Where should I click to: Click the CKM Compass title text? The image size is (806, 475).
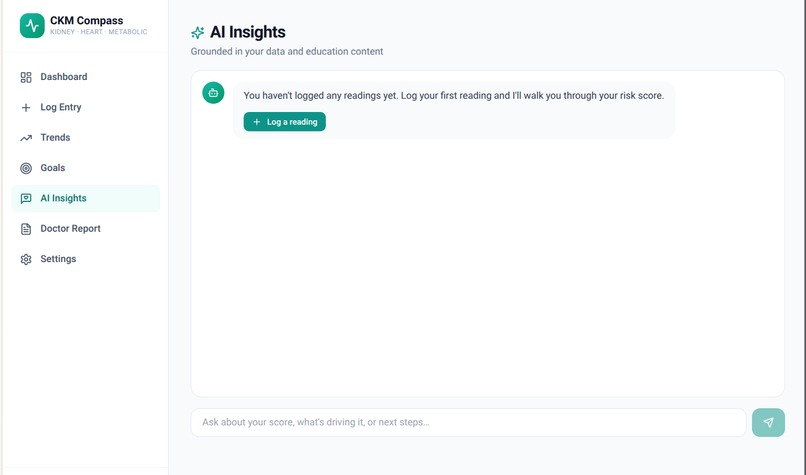coord(86,21)
